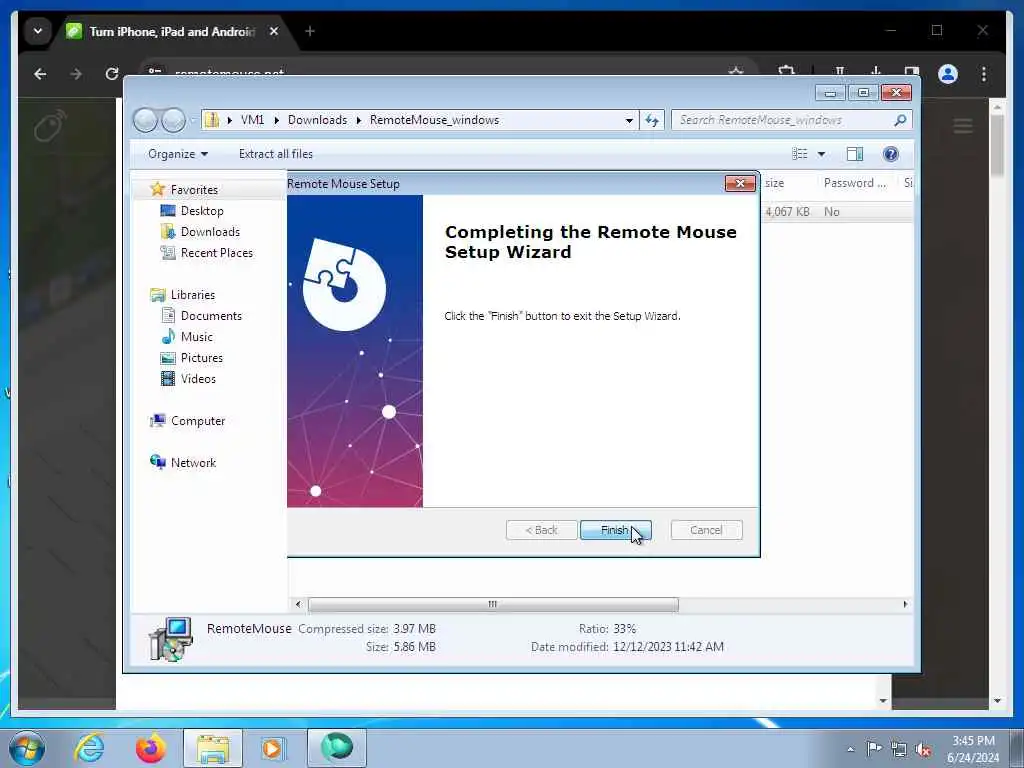Click Chrome back arrow

pyautogui.click(x=40, y=74)
